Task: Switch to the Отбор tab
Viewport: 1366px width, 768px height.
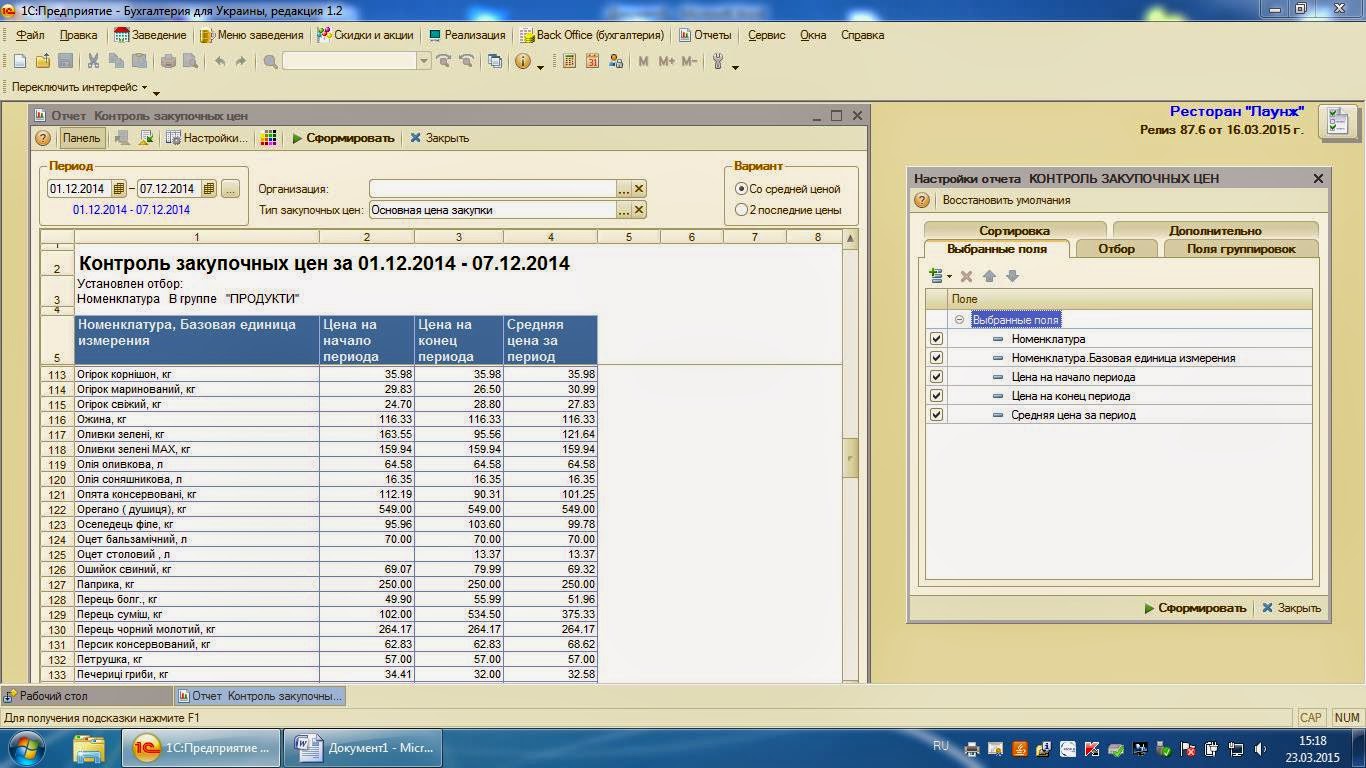Action: click(x=1117, y=249)
